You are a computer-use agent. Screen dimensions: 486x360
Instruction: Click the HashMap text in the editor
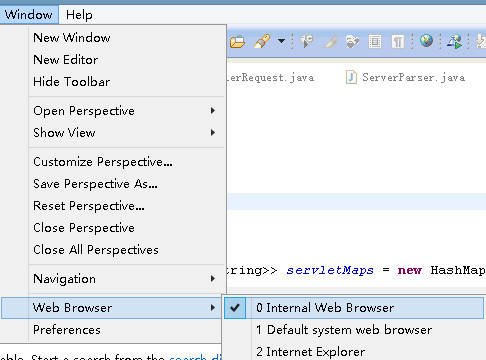pyautogui.click(x=458, y=270)
